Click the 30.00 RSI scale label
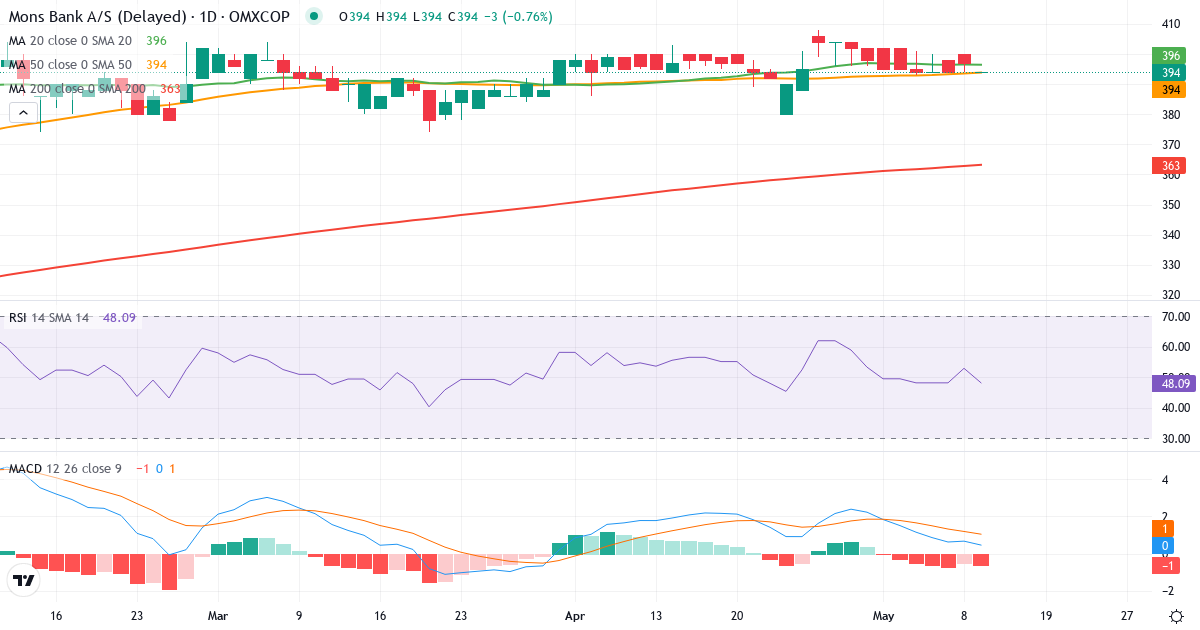Screen dimensions: 1200x630 click(x=1174, y=439)
